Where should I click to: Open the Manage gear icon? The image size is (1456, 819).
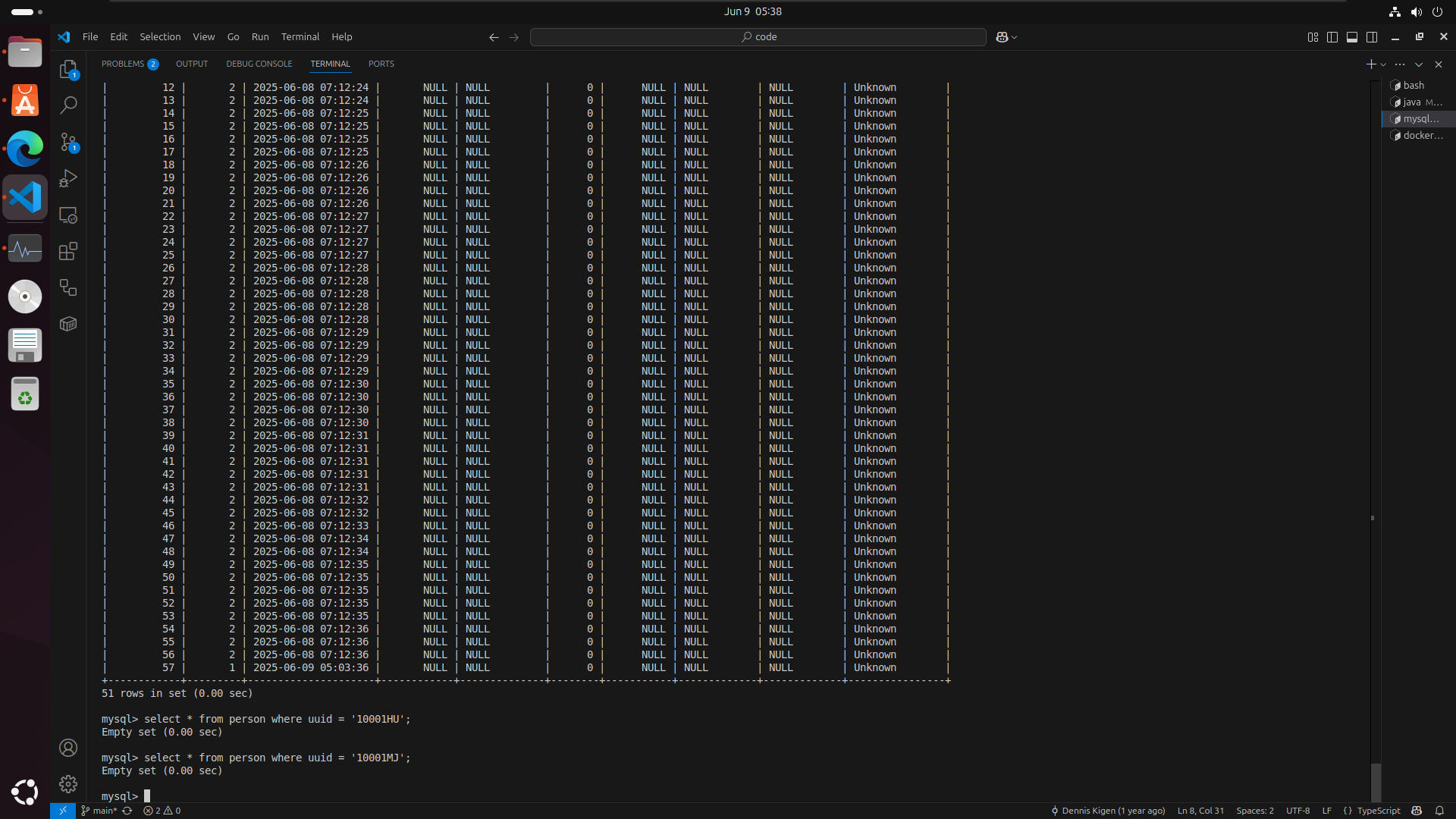click(68, 784)
